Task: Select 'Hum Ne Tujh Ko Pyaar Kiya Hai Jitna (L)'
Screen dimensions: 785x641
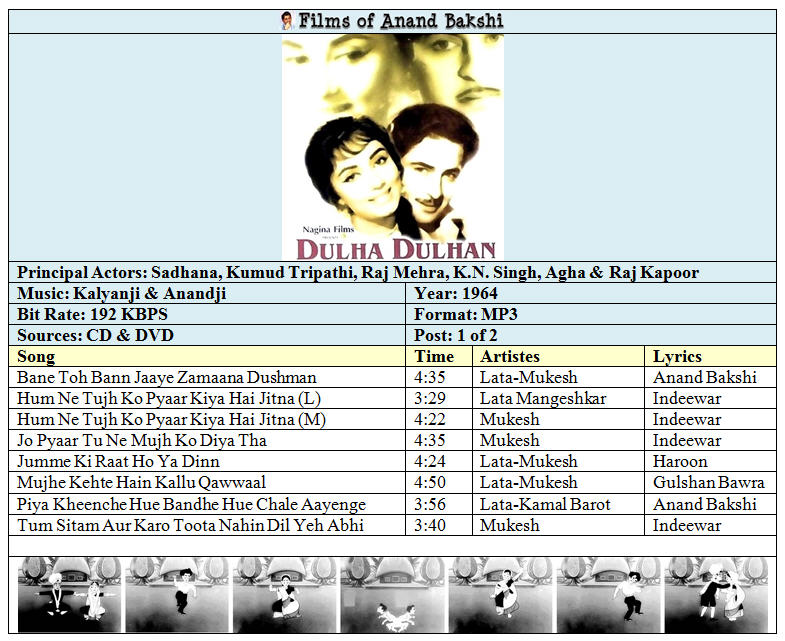Action: (x=169, y=399)
